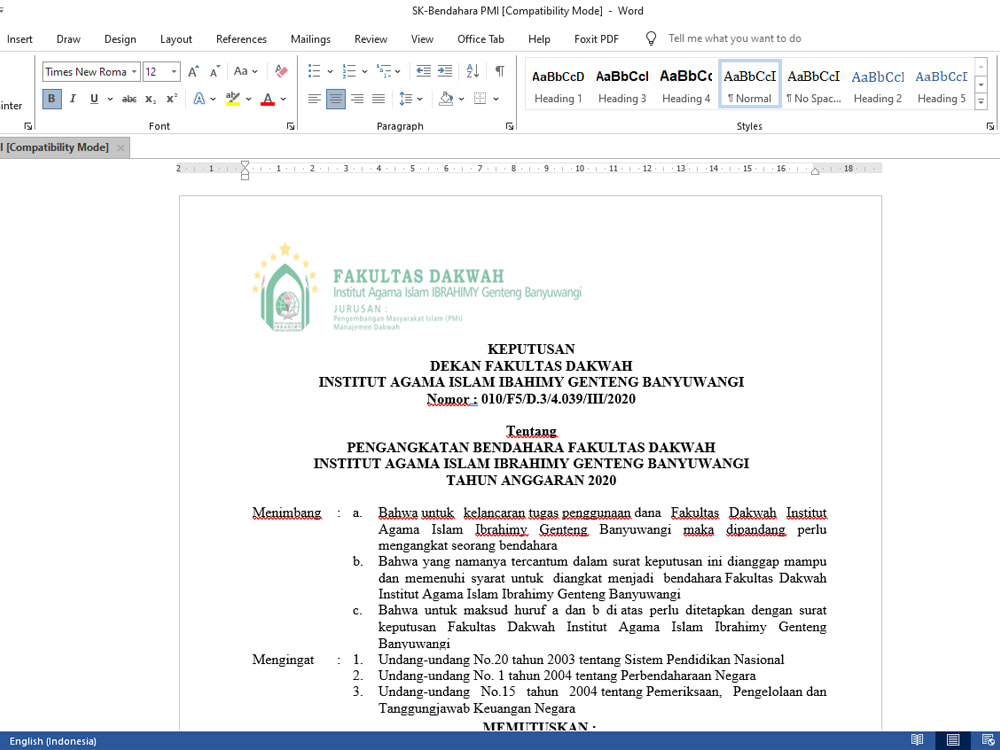
Task: Click the Increase Font Size icon
Action: [194, 71]
